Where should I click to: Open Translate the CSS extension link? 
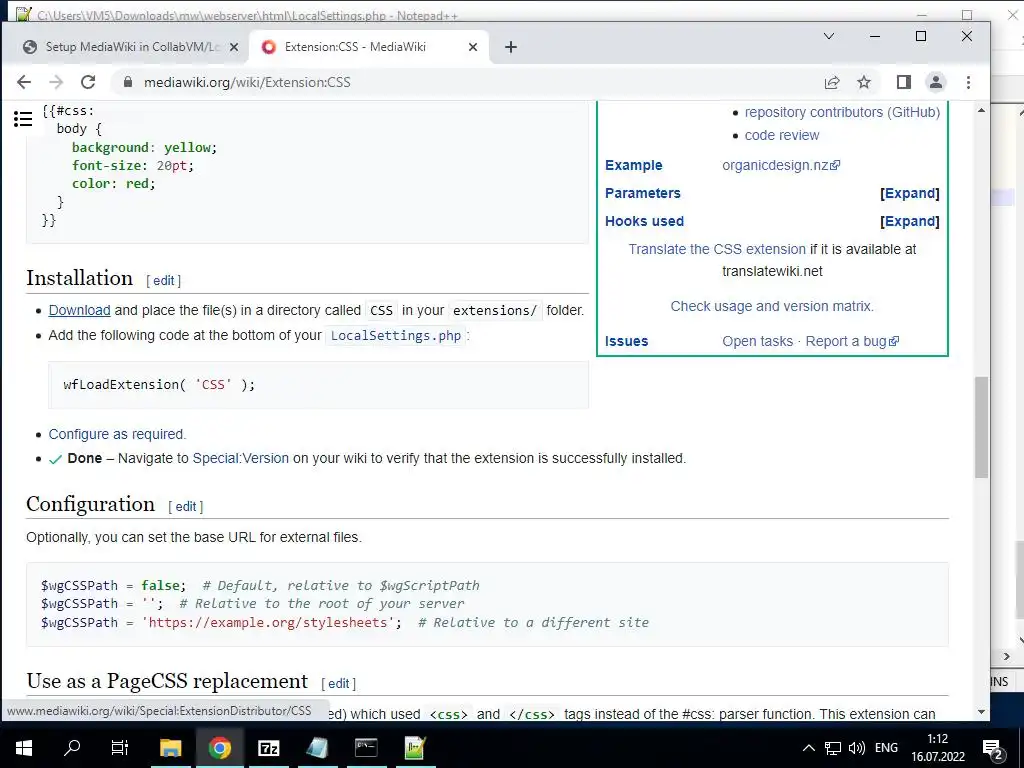[717, 249]
